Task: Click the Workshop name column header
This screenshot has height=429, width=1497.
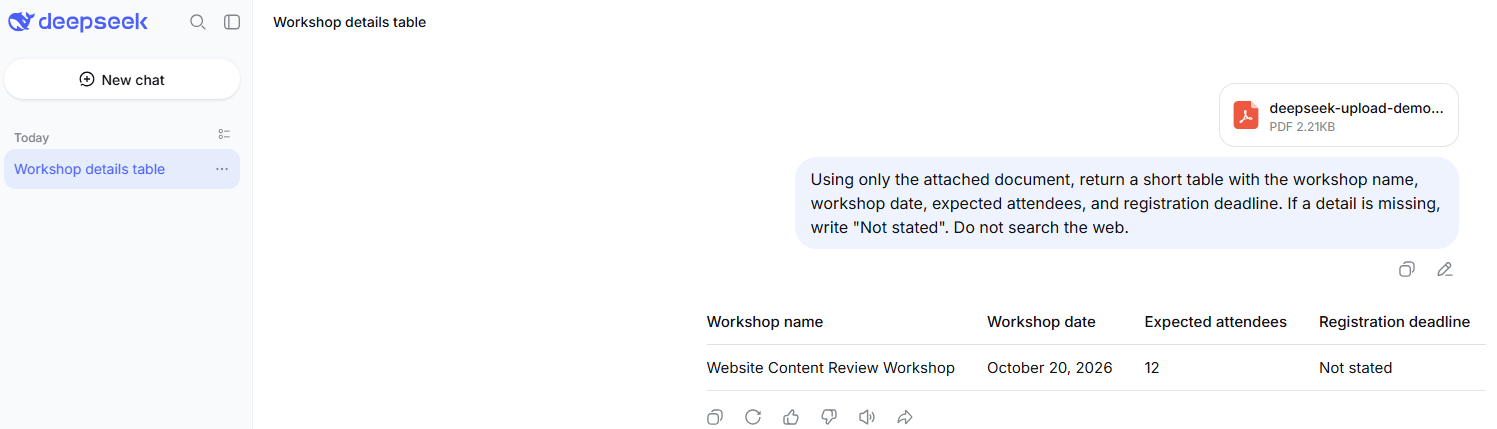Action: (x=765, y=322)
